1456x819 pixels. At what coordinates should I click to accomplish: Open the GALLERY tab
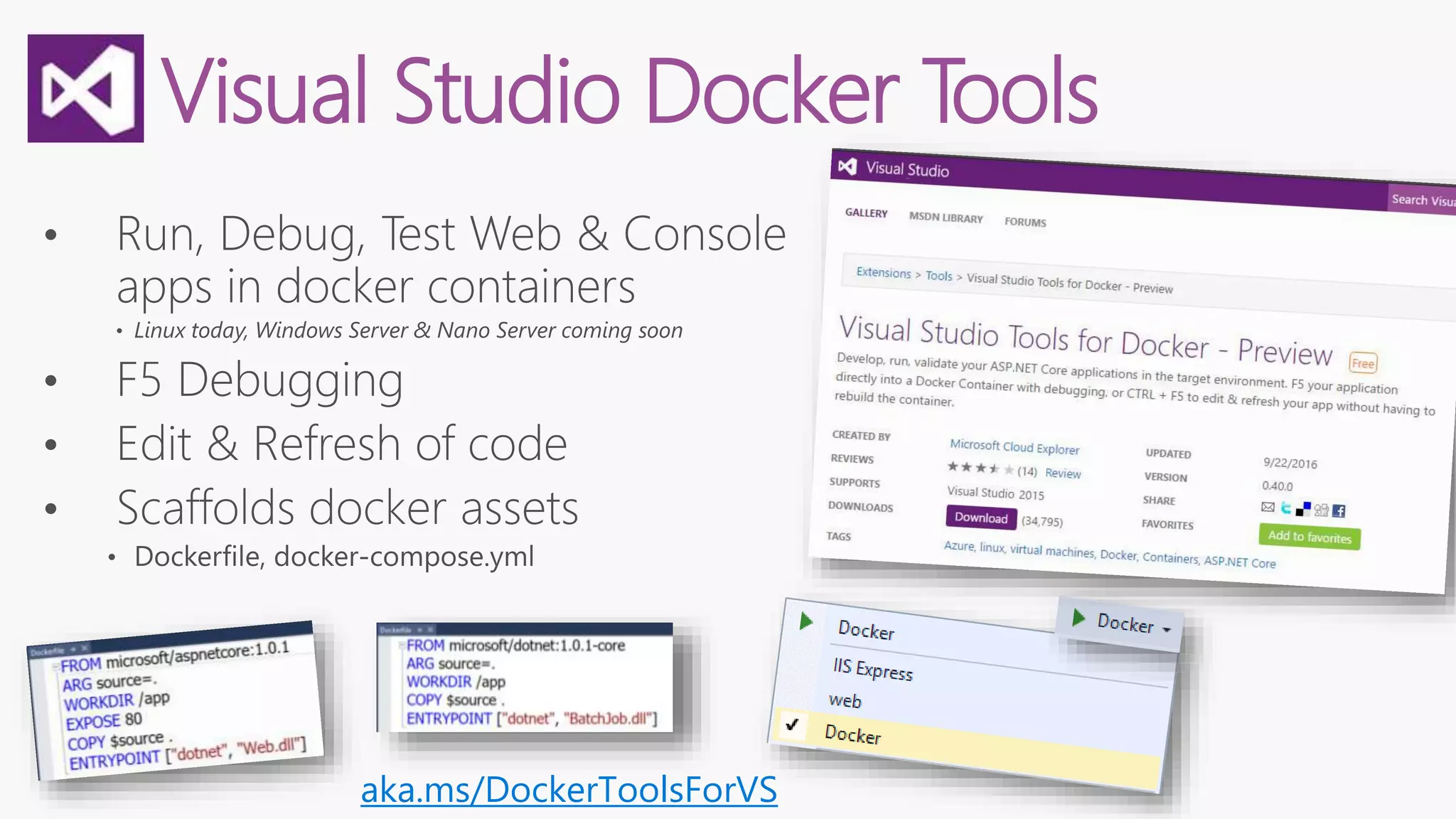pyautogui.click(x=866, y=213)
